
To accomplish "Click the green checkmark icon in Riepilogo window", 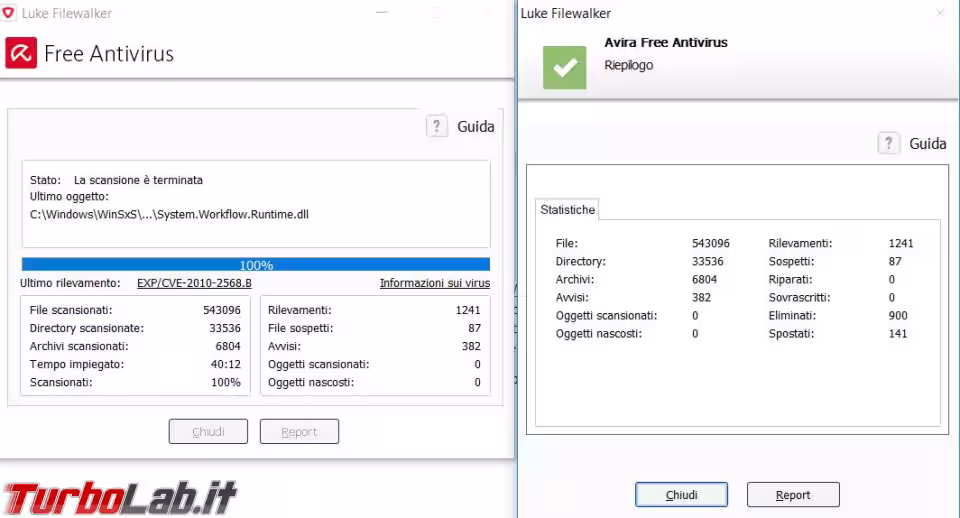I will [x=564, y=67].
